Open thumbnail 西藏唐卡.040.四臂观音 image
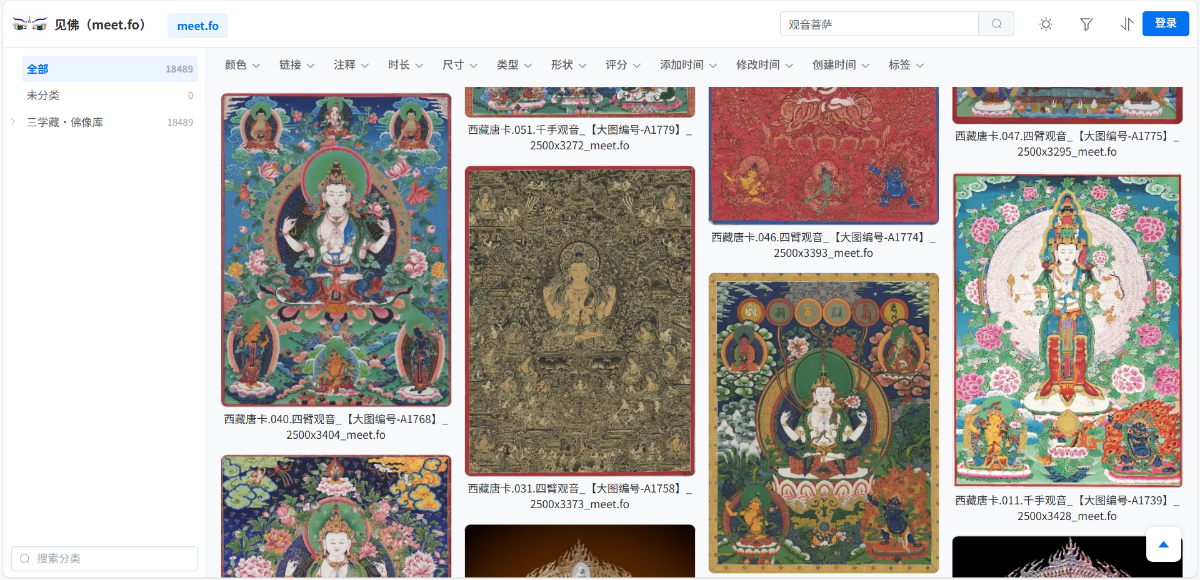Image resolution: width=1200 pixels, height=580 pixels. [x=336, y=250]
